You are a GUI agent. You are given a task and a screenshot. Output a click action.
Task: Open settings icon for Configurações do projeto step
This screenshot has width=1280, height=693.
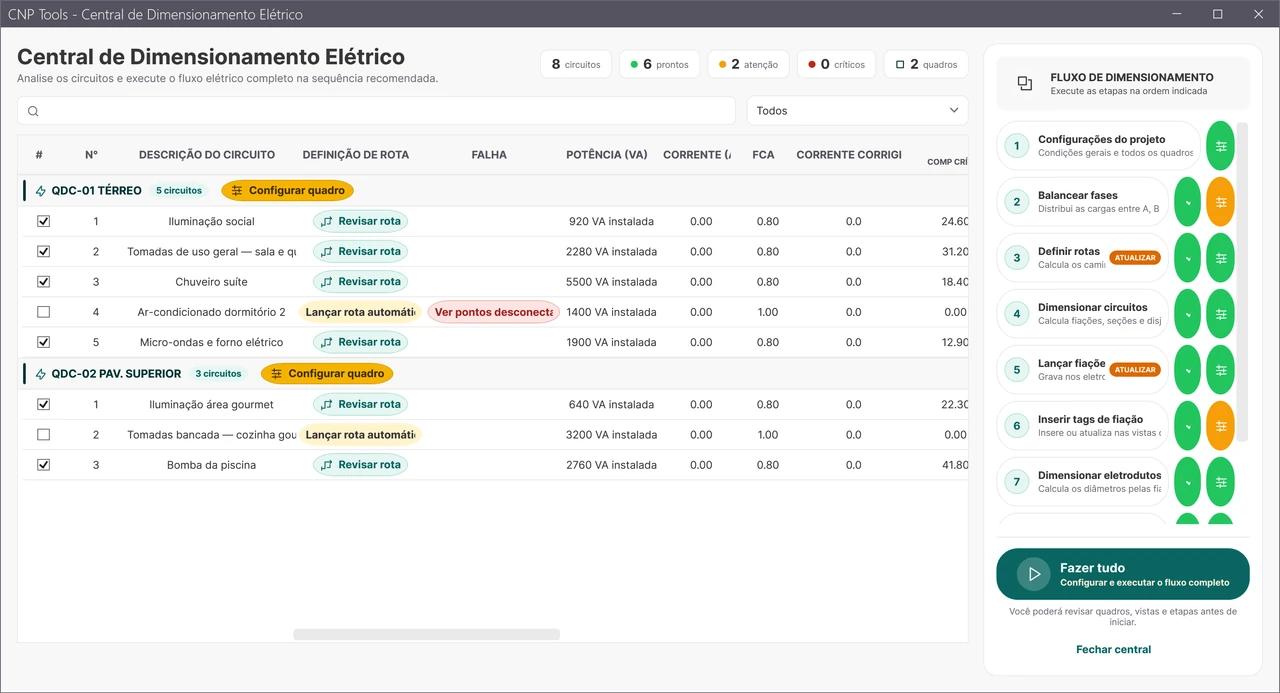coord(1220,146)
